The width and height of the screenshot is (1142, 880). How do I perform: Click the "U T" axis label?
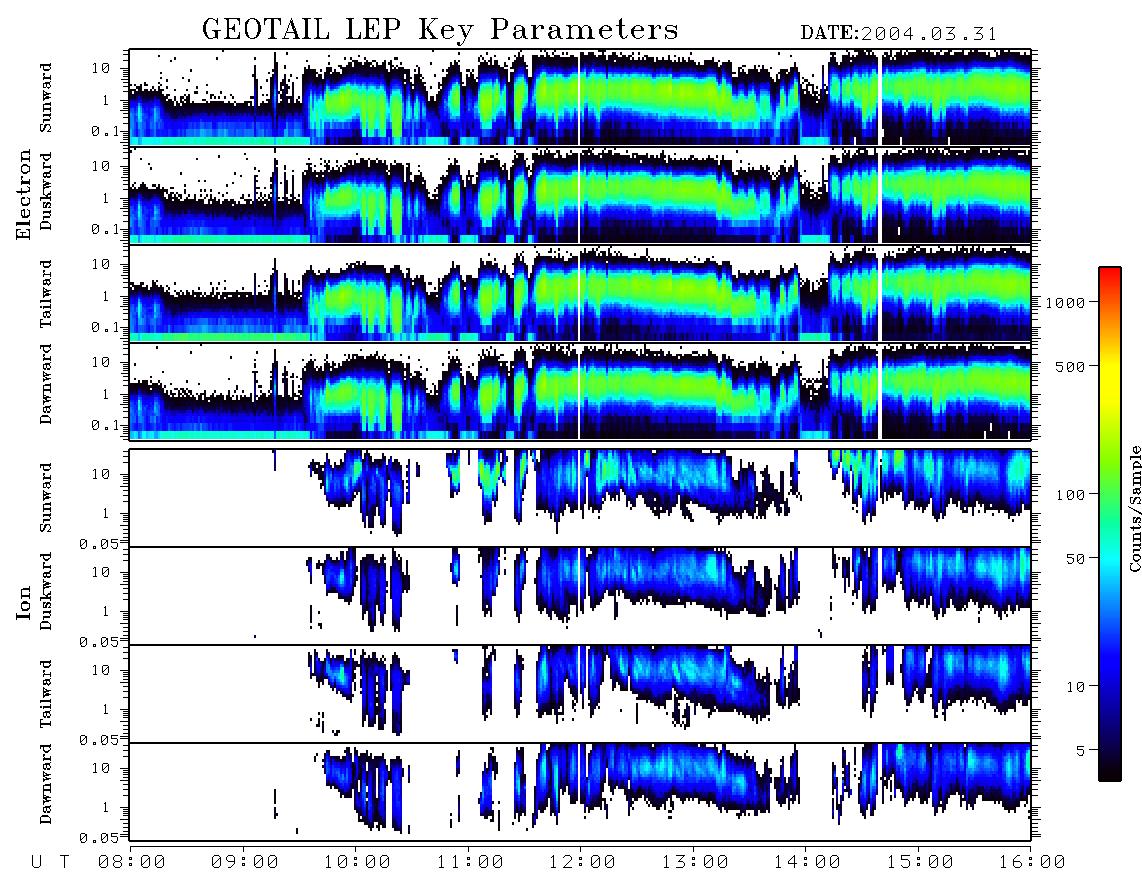pos(50,863)
